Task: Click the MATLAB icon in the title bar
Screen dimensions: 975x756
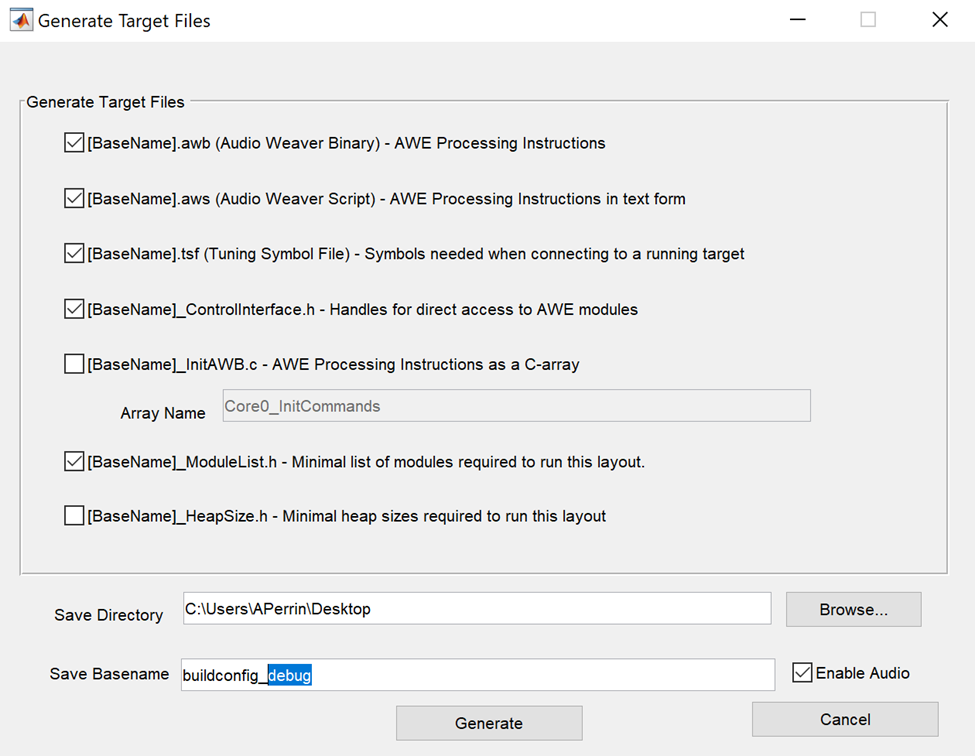Action: [20, 20]
